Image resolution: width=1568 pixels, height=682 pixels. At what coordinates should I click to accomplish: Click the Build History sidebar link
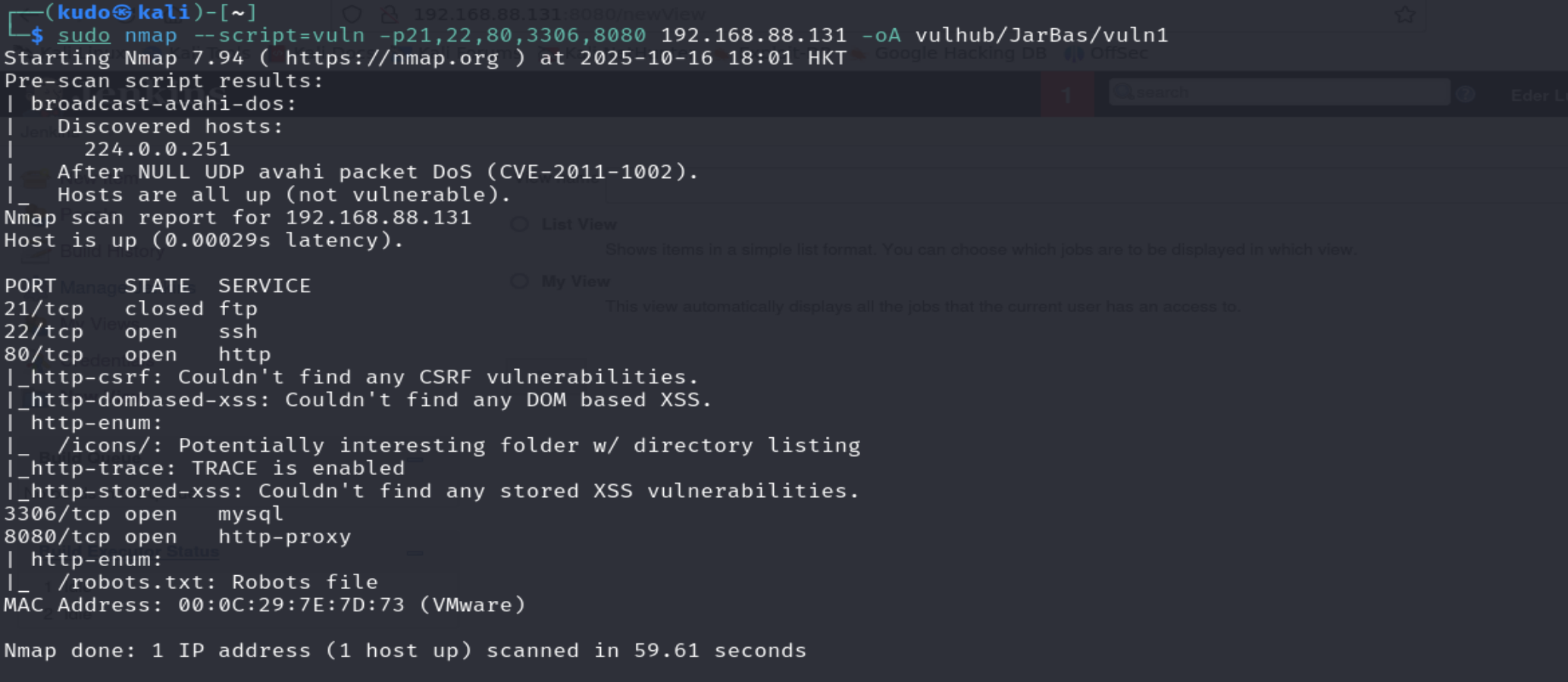pos(112,252)
